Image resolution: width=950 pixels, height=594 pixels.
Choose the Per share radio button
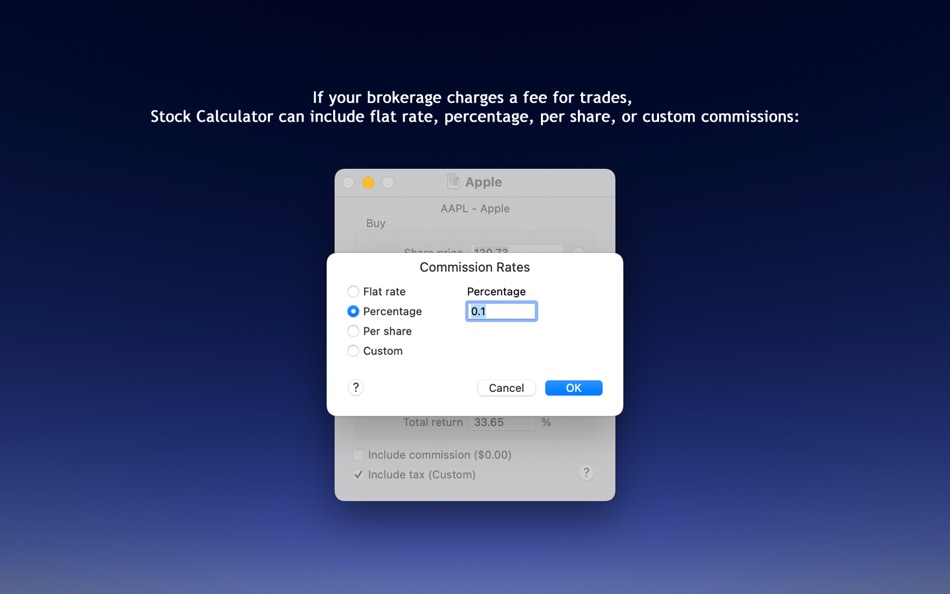(353, 331)
